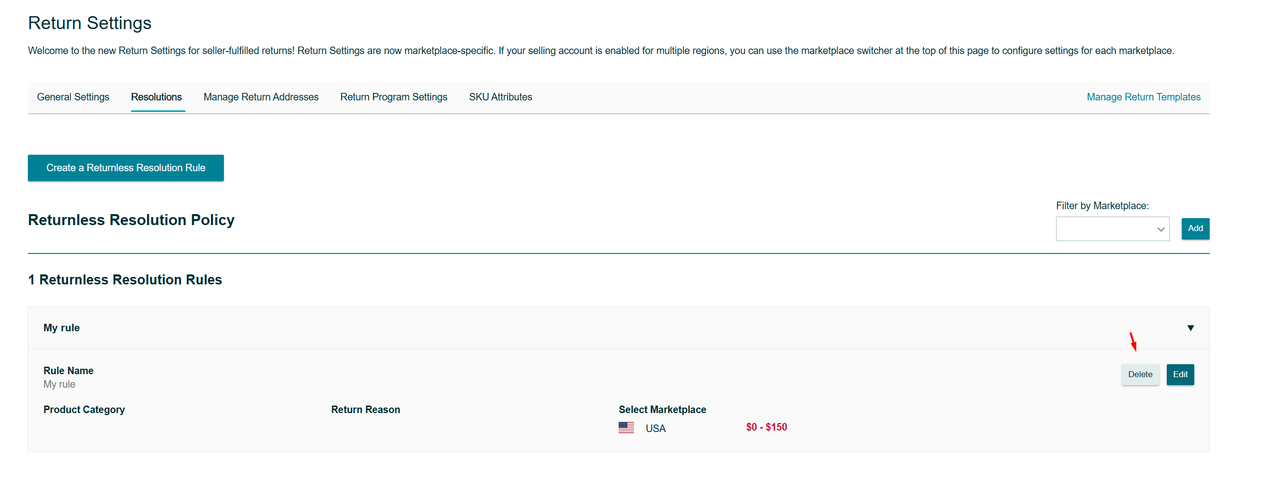The width and height of the screenshot is (1280, 503).
Task: Go to the Return Program Settings tab
Action: [x=394, y=97]
